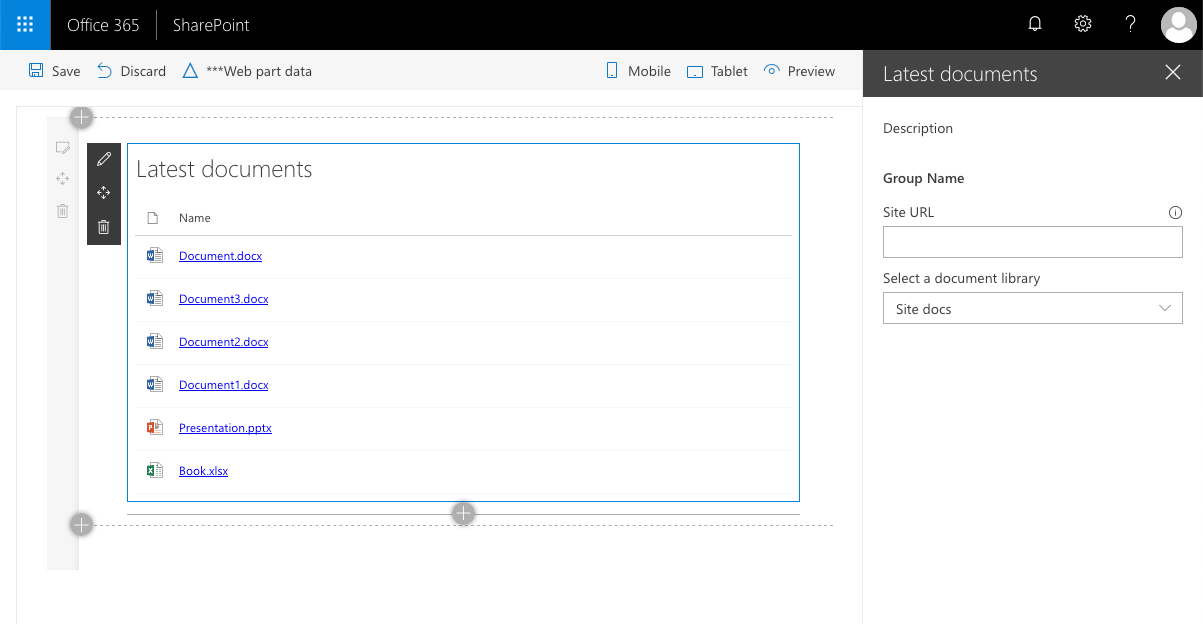Open notifications bell
This screenshot has width=1203, height=624.
[x=1035, y=25]
